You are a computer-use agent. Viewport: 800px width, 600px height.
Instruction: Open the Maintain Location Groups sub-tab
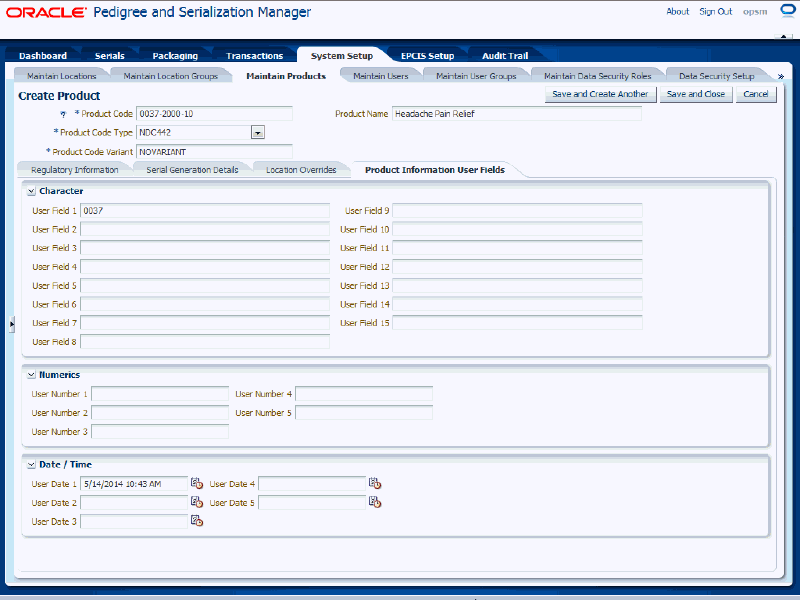tap(170, 76)
